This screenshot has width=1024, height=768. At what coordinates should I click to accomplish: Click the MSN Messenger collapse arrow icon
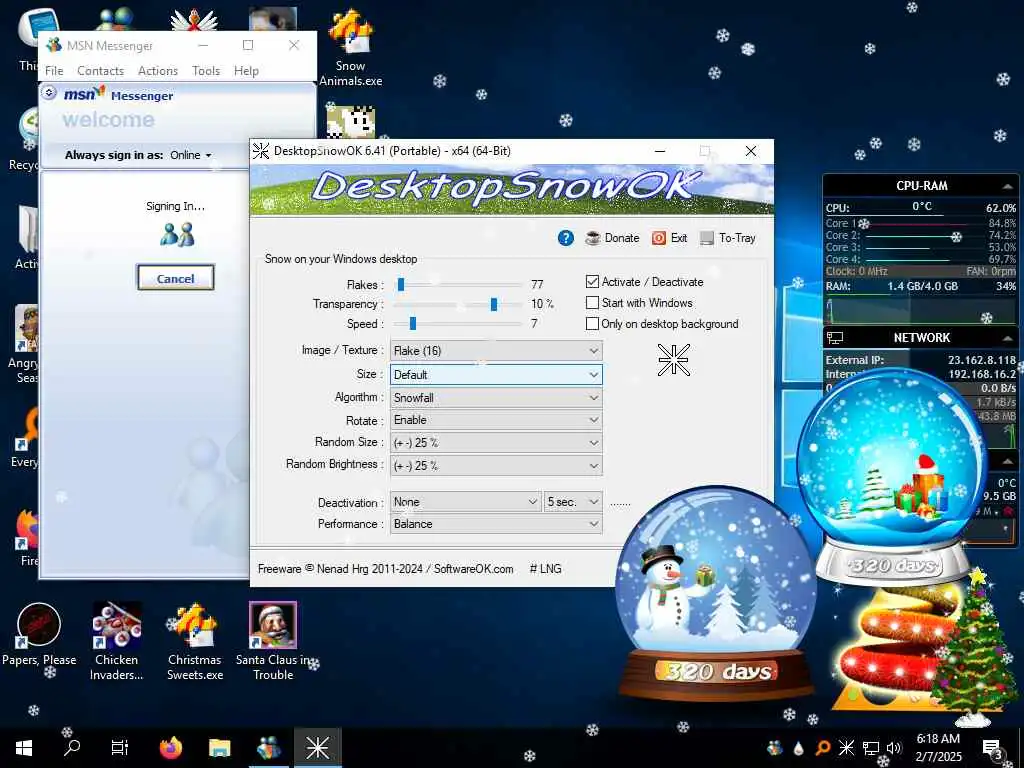tap(49, 93)
